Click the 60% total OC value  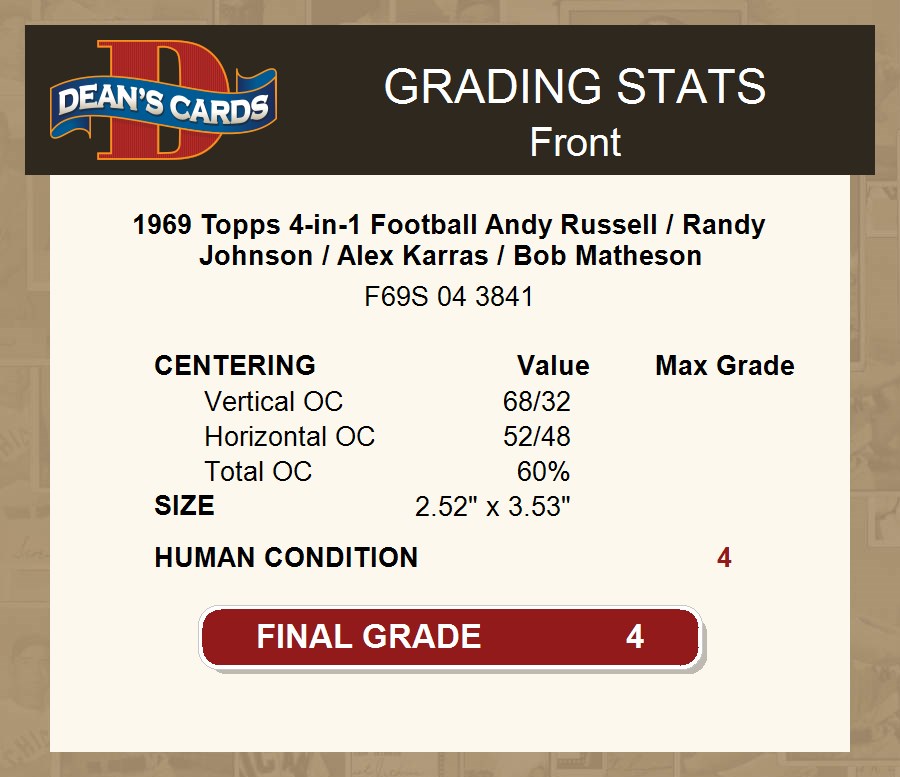pyautogui.click(x=543, y=471)
